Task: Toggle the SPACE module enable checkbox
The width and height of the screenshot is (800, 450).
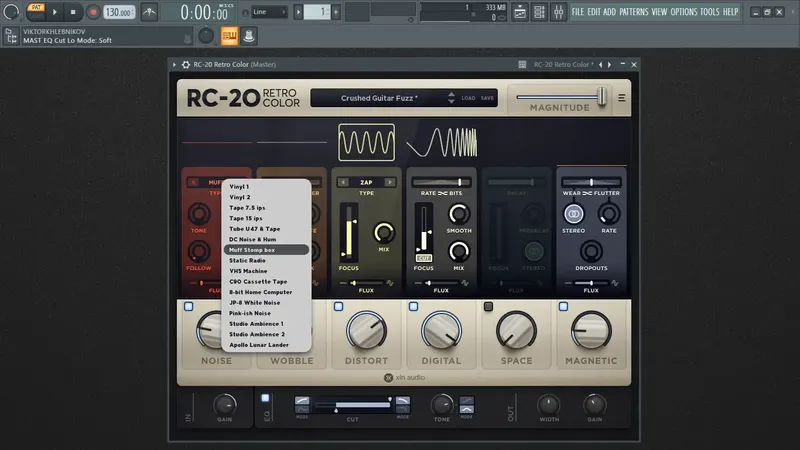Action: (488, 307)
